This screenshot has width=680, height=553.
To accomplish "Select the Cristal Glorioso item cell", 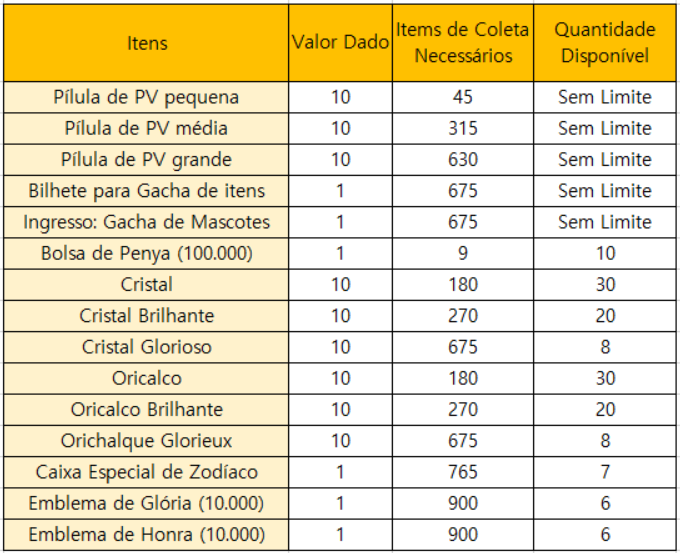I will [x=147, y=347].
